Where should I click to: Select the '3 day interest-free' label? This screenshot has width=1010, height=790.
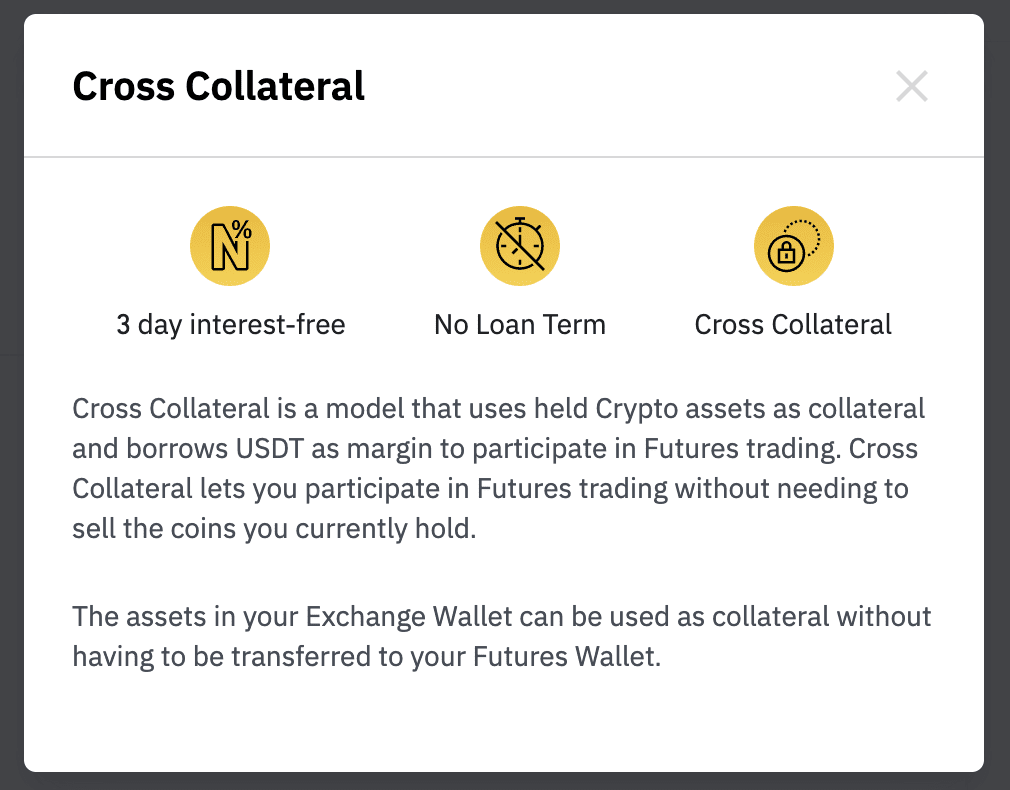(231, 325)
